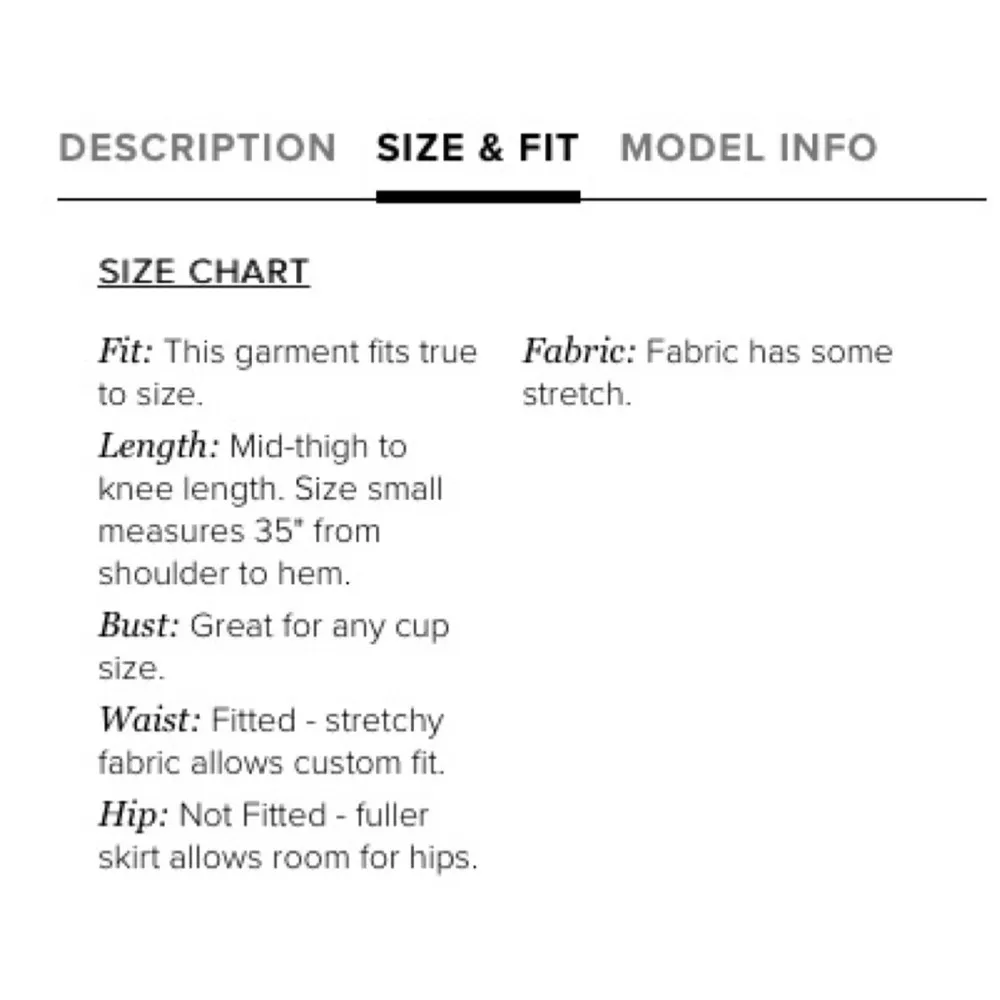The image size is (1000, 1000).
Task: Click the italic "Waist:" label
Action: [149, 720]
